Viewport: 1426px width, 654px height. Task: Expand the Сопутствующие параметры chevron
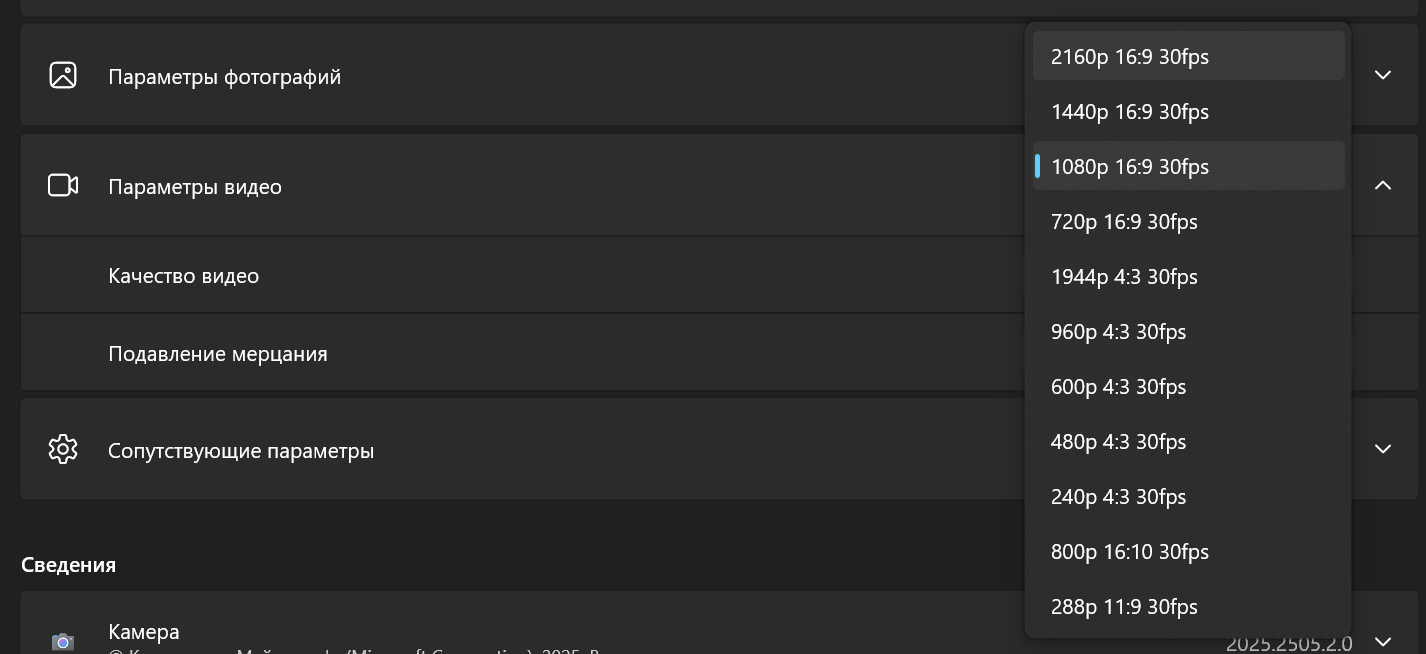pos(1383,448)
